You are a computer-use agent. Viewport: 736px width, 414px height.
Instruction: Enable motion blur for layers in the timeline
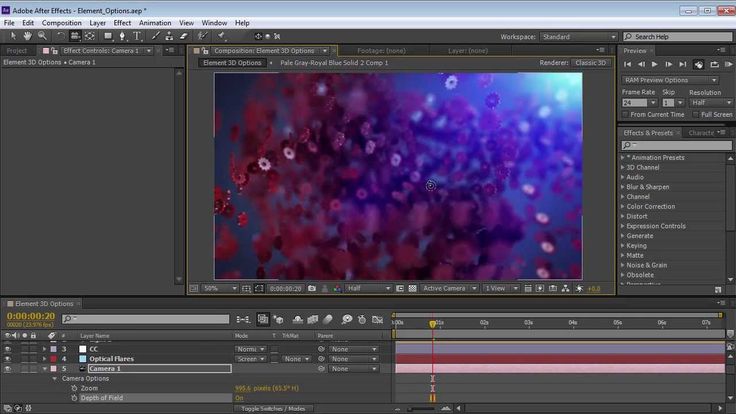point(328,320)
